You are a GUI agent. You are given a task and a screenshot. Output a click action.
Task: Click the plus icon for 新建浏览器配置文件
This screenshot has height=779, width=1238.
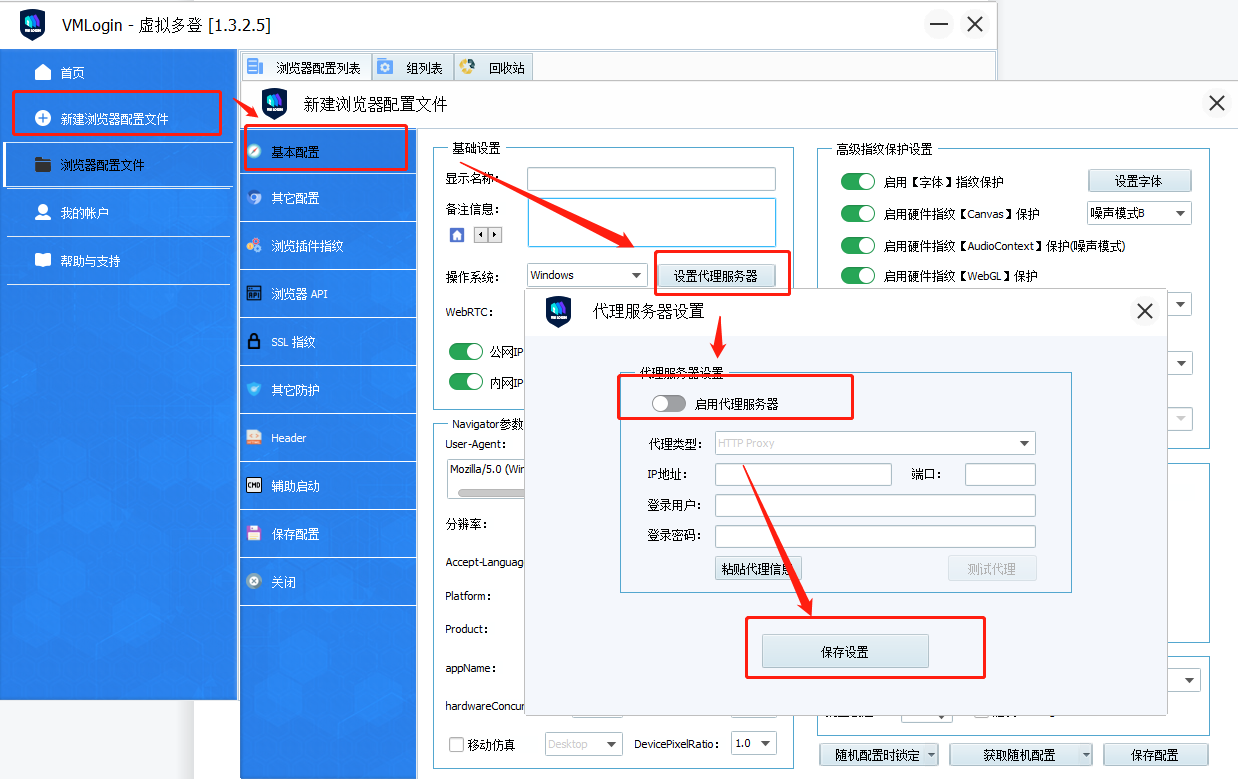tap(42, 118)
